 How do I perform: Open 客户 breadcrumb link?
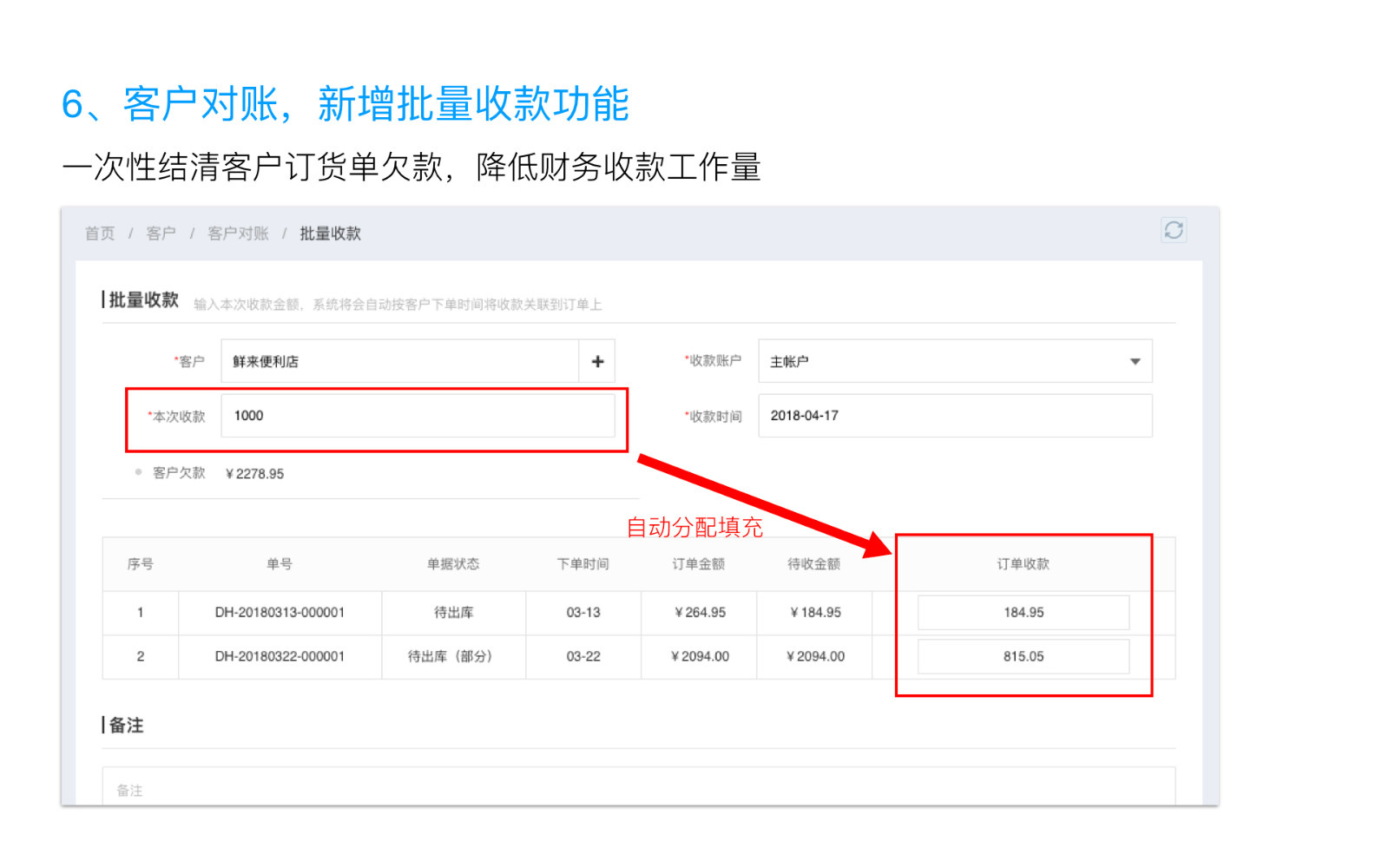point(161,233)
